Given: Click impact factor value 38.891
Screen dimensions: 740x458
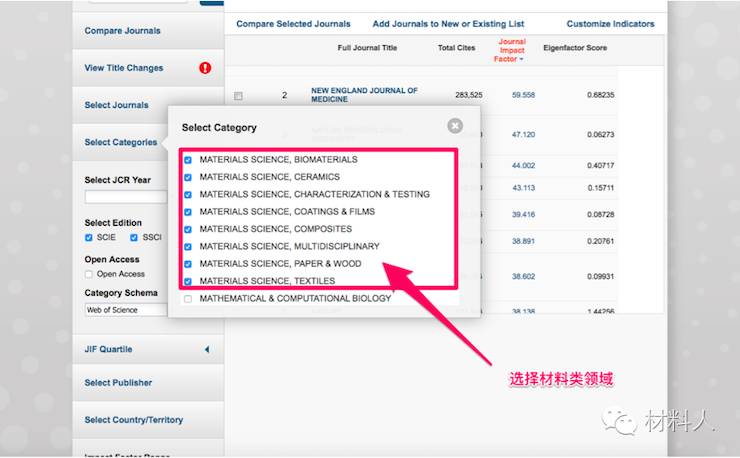Looking at the screenshot, I should click(x=523, y=241).
